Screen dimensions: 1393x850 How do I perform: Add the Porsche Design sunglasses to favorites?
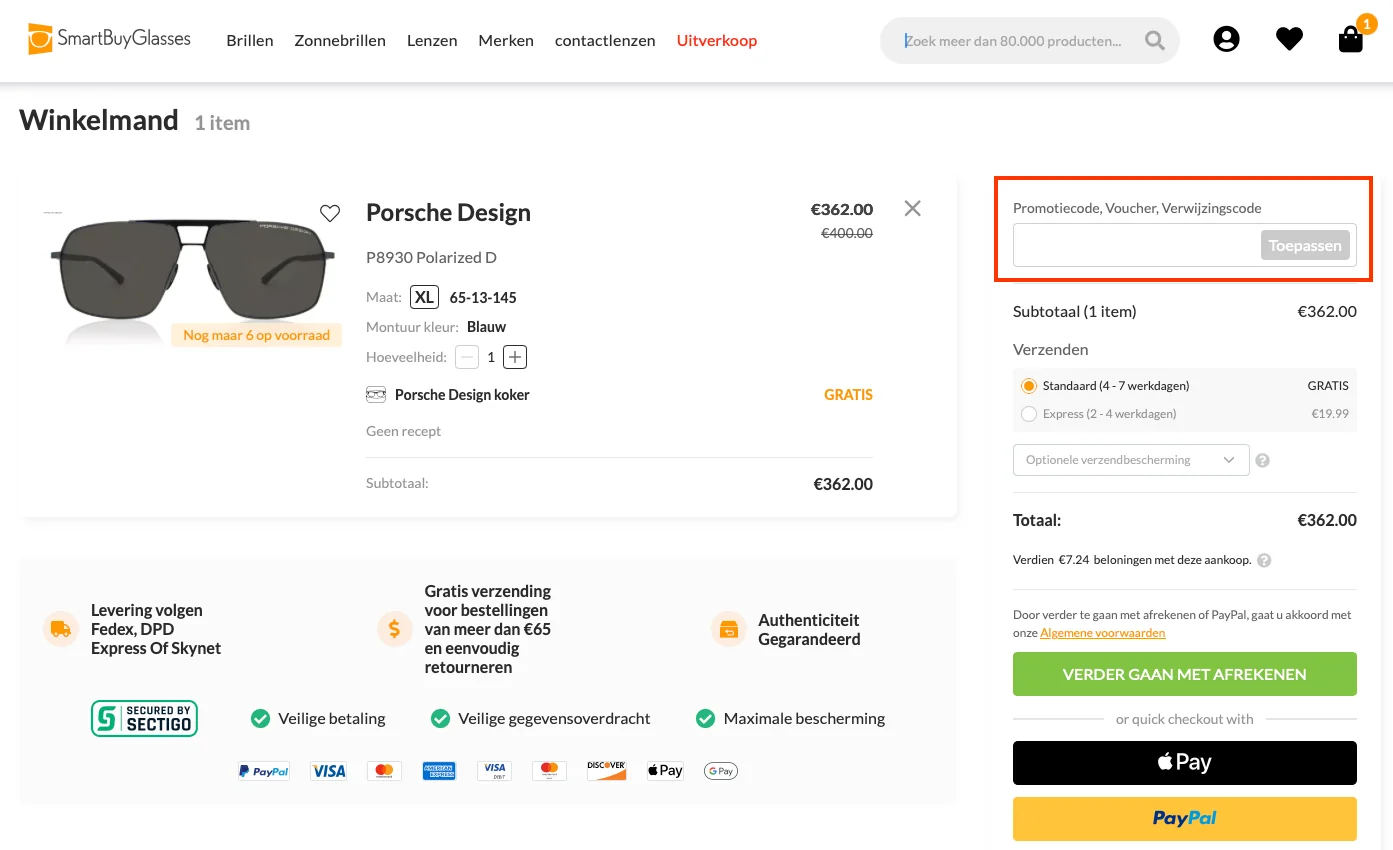(330, 212)
